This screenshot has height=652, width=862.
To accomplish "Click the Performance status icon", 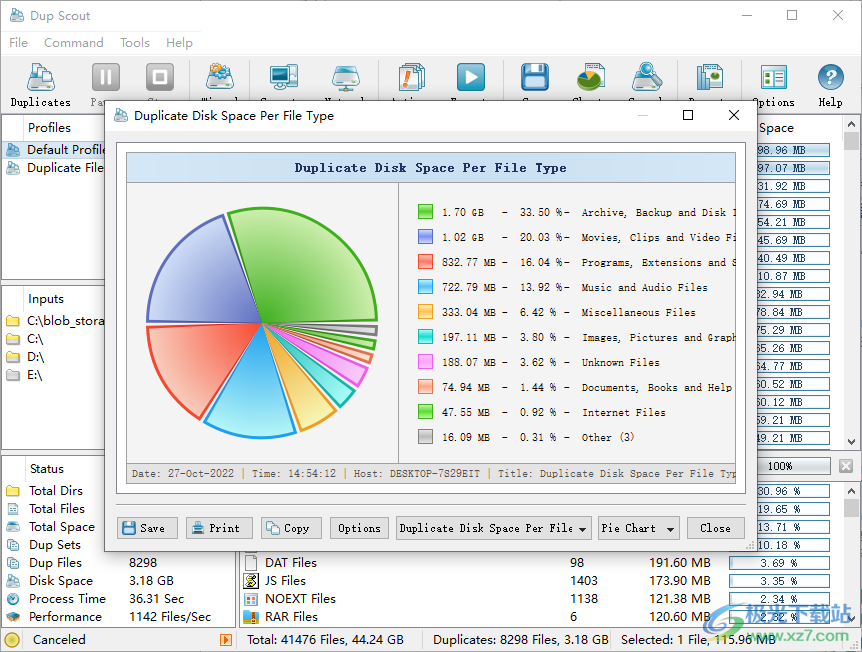I will pyautogui.click(x=13, y=617).
